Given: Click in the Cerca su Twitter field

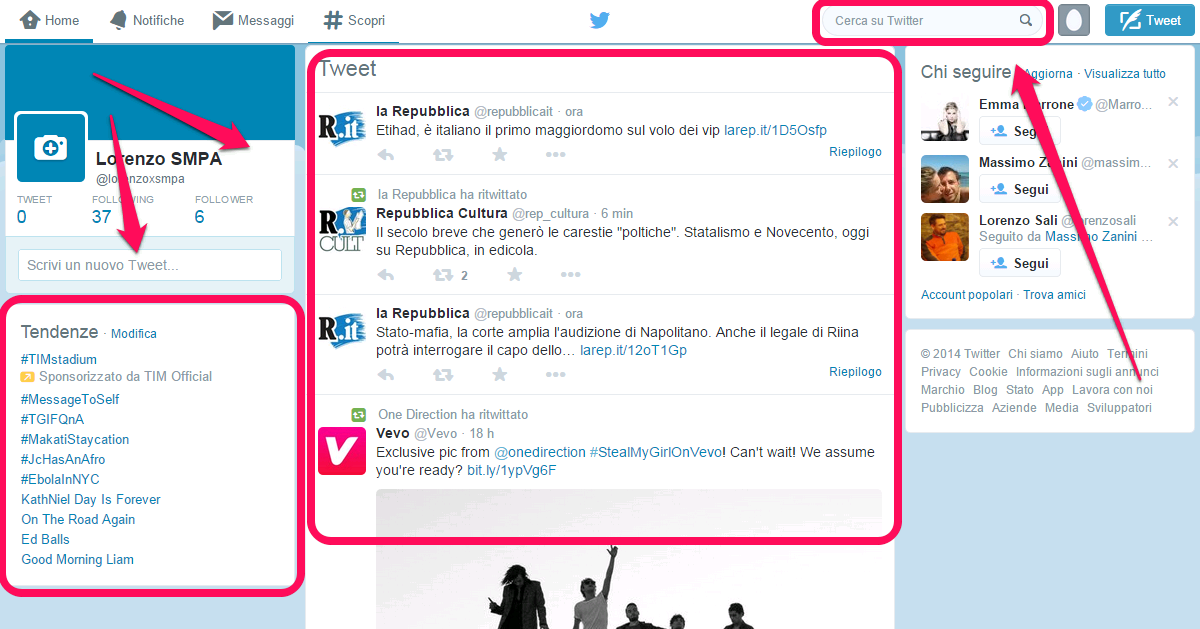Looking at the screenshot, I should pyautogui.click(x=920, y=20).
